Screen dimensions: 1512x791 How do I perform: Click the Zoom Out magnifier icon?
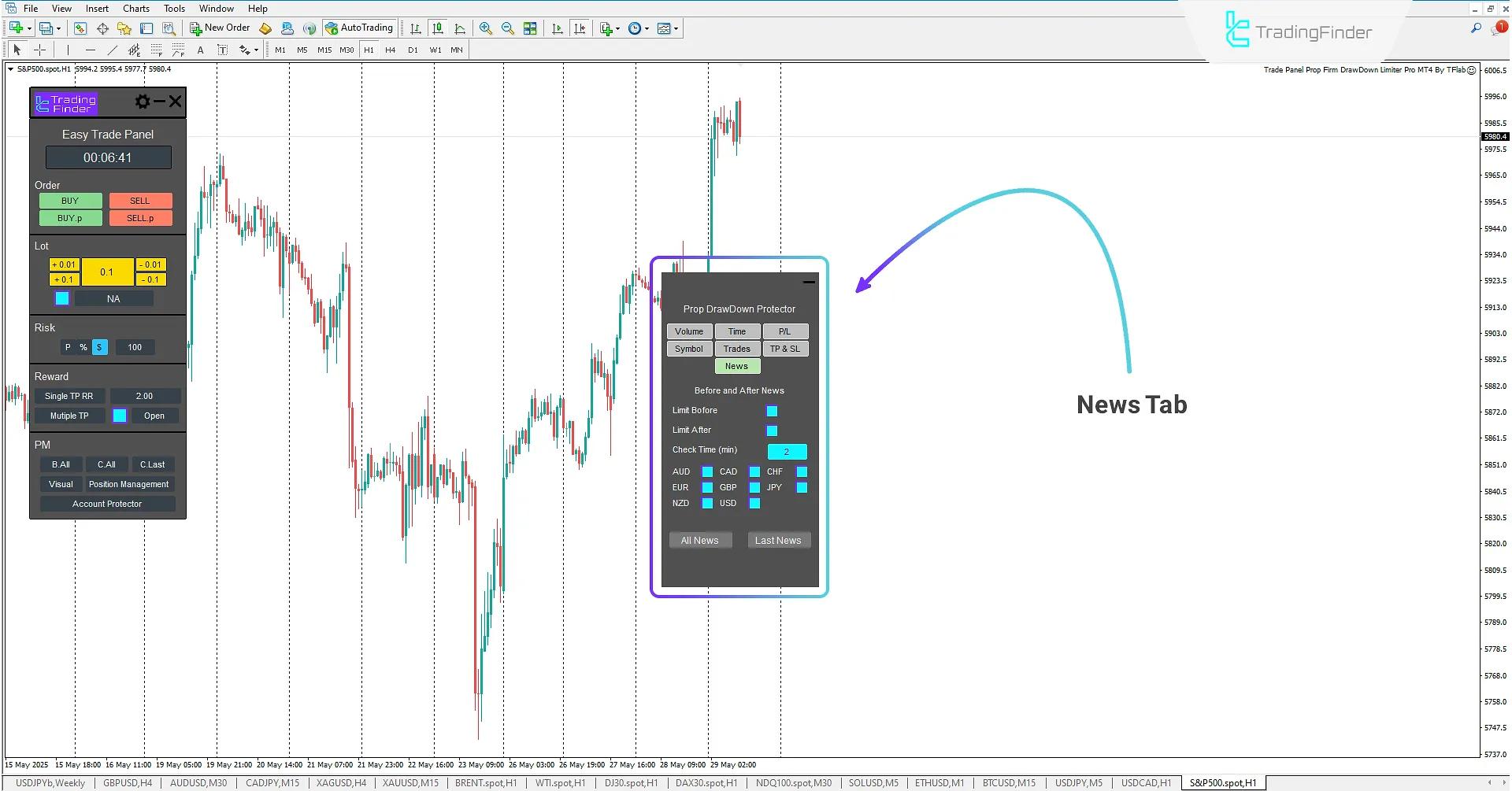(508, 28)
